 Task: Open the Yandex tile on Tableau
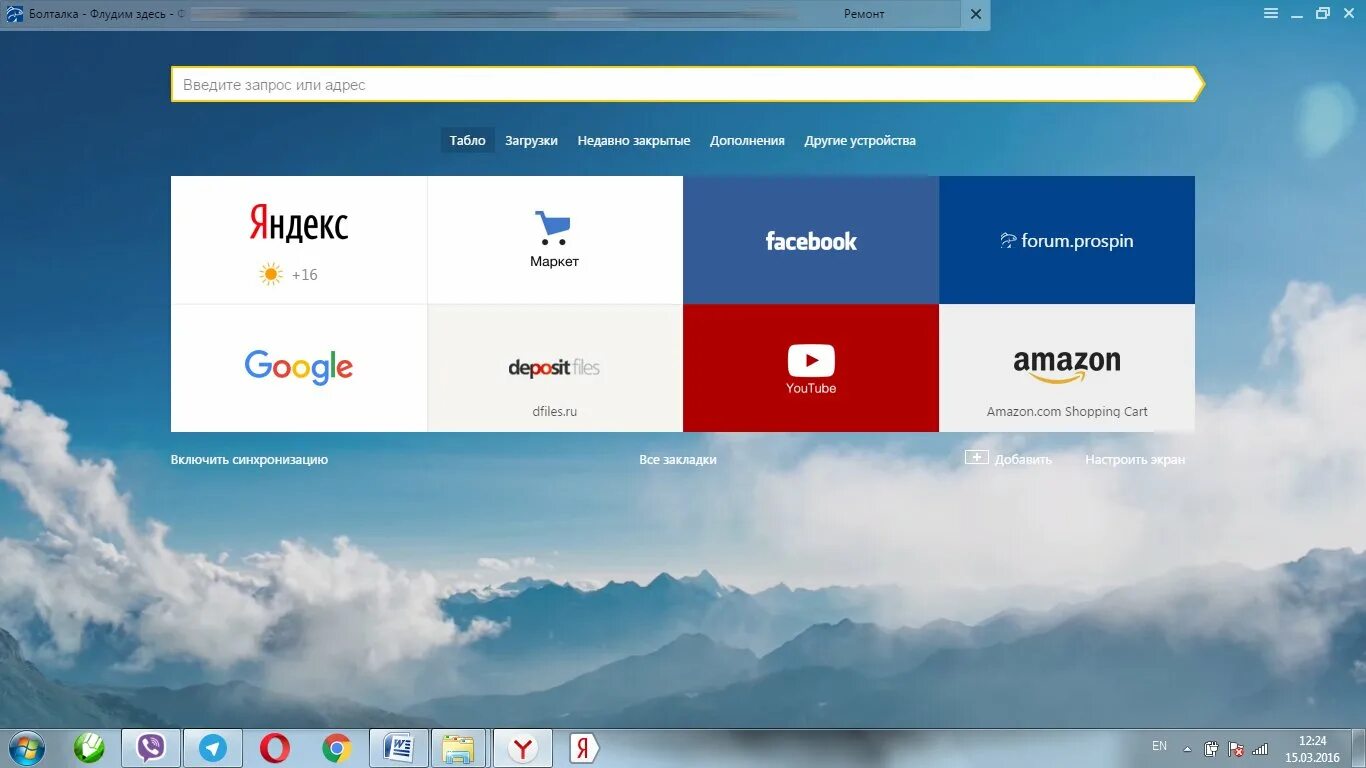point(299,240)
